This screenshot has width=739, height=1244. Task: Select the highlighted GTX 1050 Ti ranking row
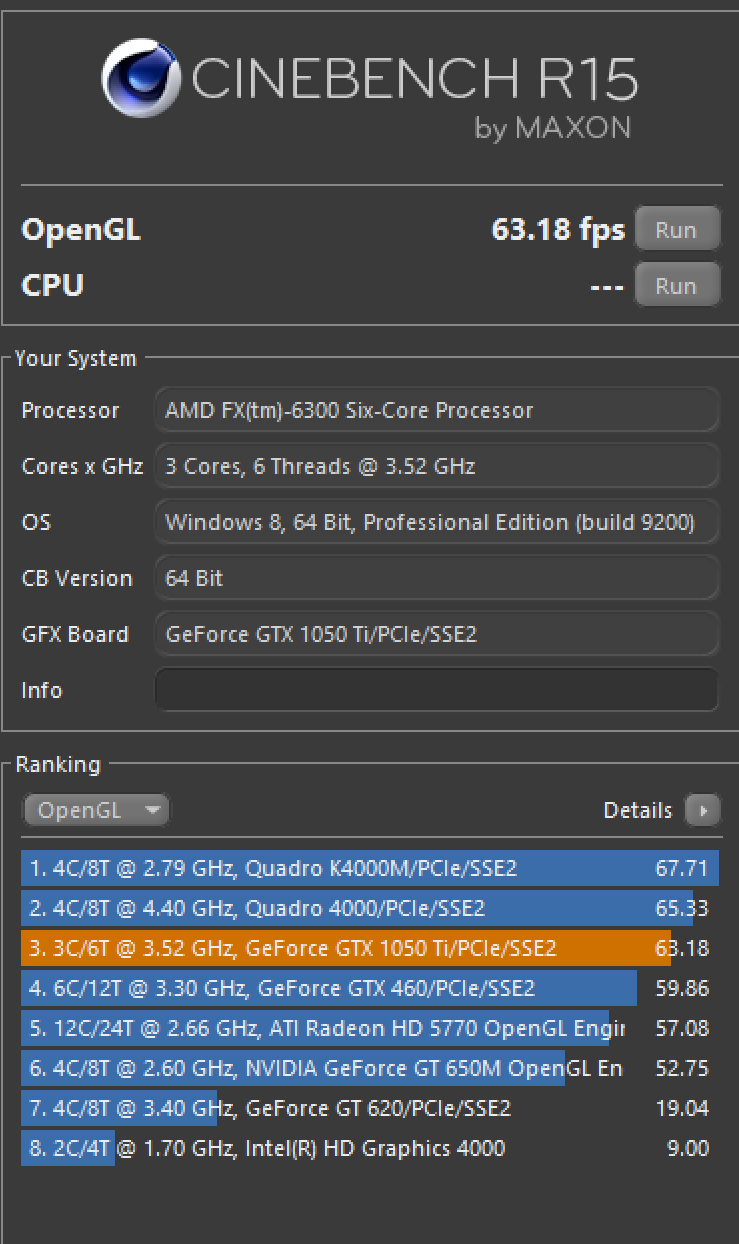tap(370, 948)
